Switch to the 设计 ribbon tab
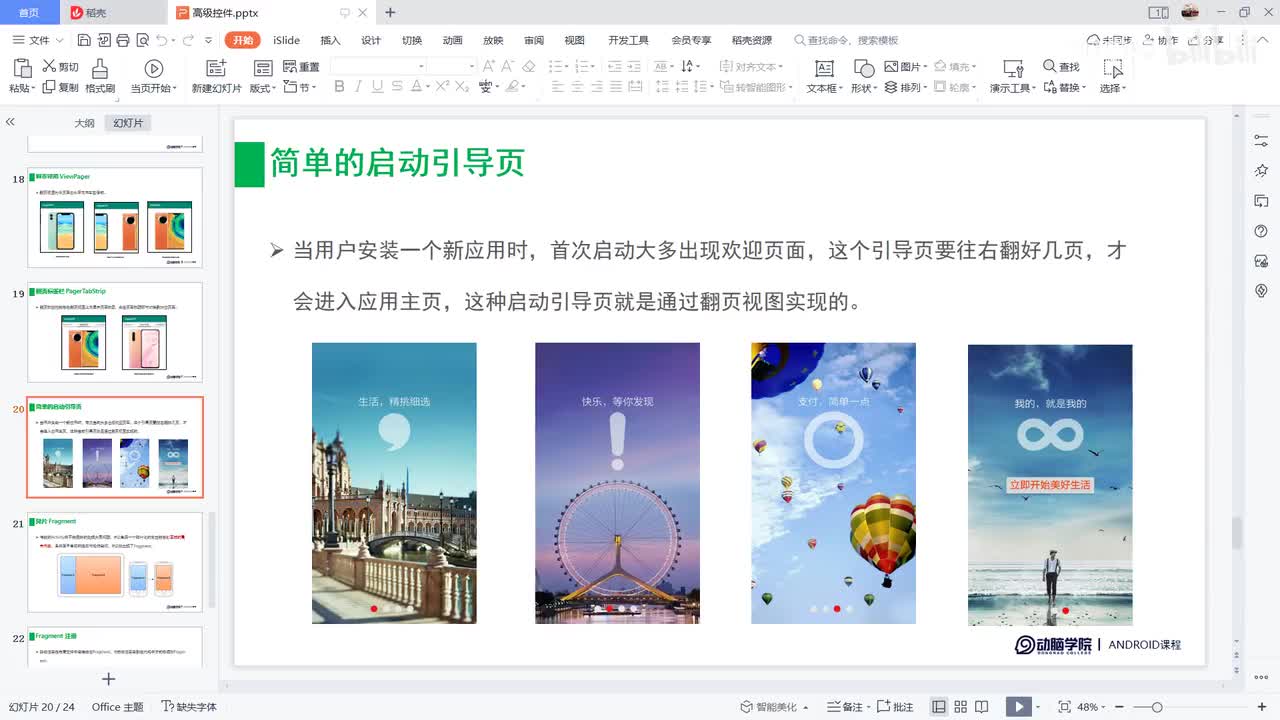The width and height of the screenshot is (1280, 720). pos(371,40)
